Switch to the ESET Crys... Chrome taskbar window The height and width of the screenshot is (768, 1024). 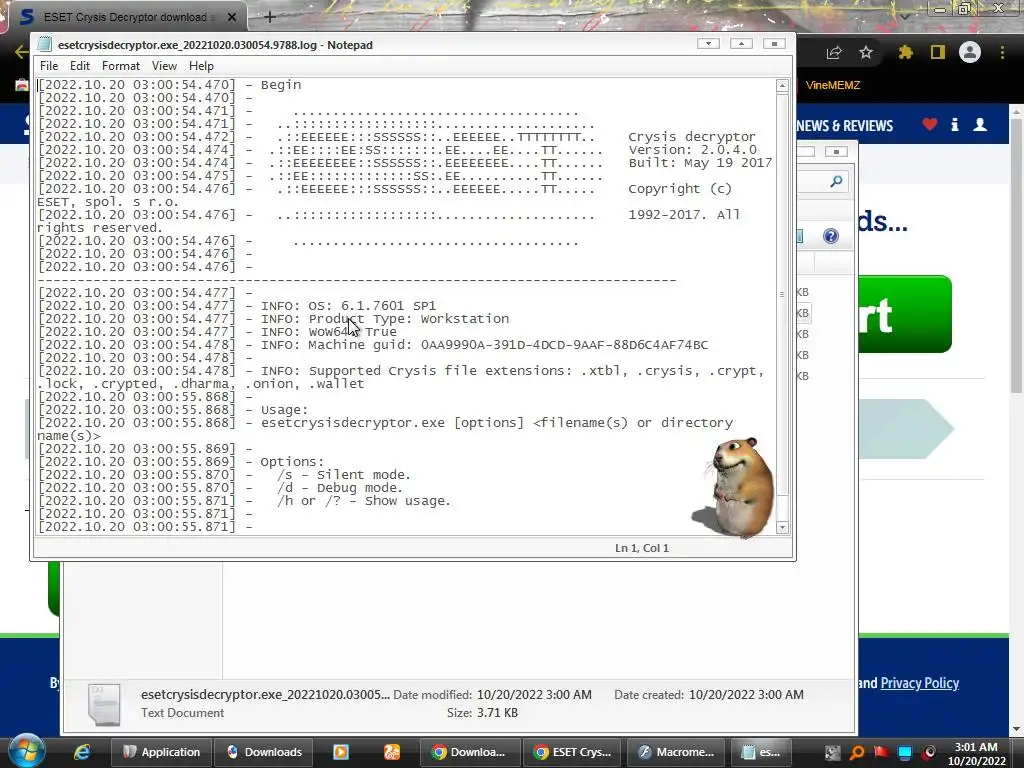tap(573, 752)
